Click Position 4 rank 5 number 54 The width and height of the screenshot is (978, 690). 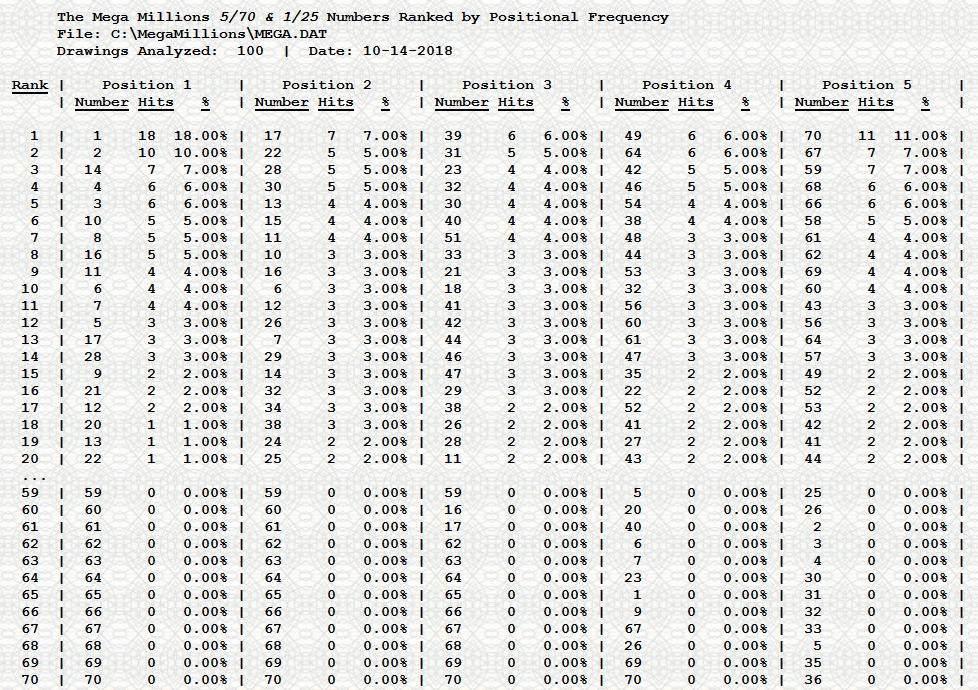click(x=632, y=204)
